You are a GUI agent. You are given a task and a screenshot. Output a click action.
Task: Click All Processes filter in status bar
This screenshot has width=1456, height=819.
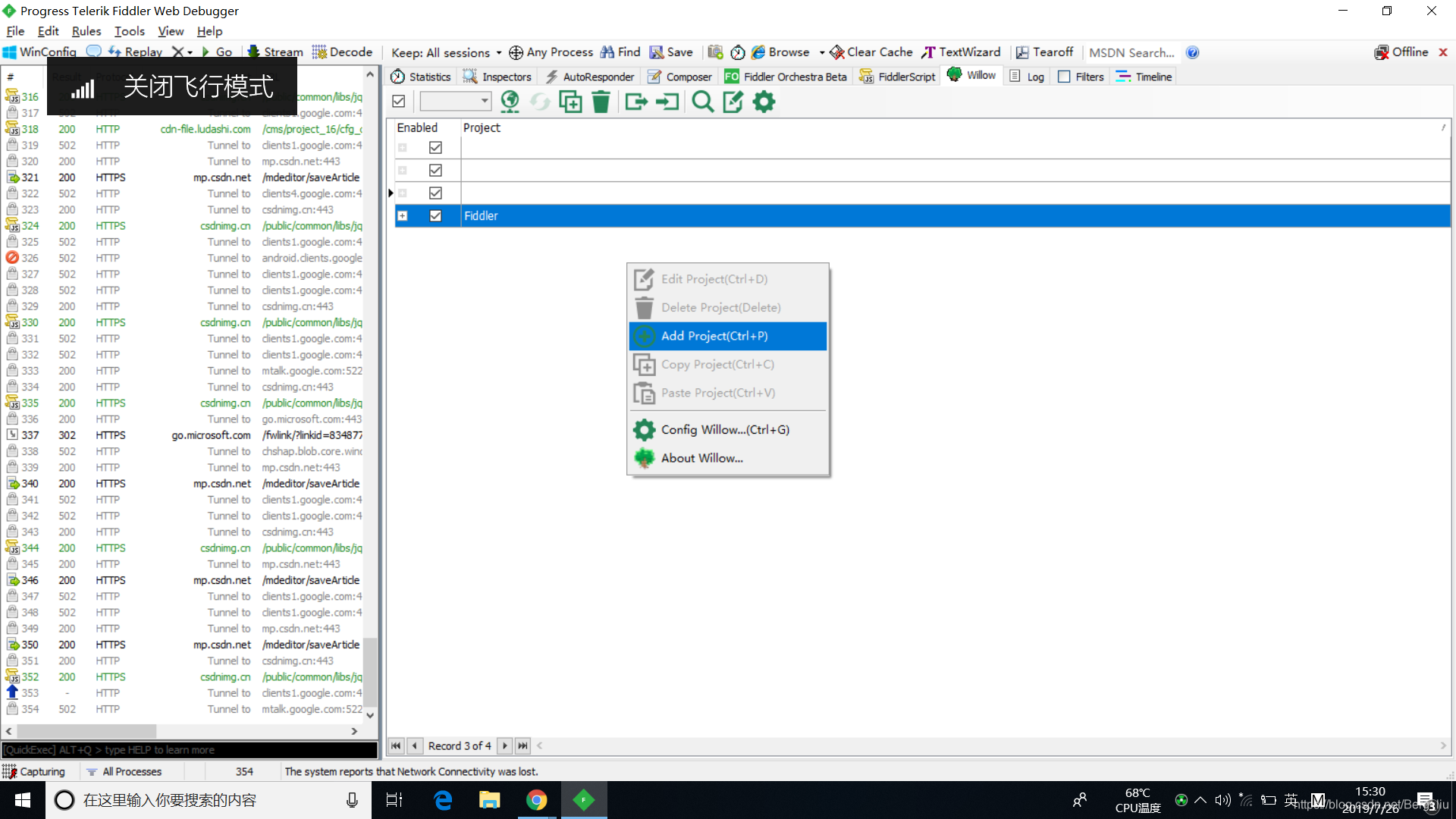tap(124, 771)
